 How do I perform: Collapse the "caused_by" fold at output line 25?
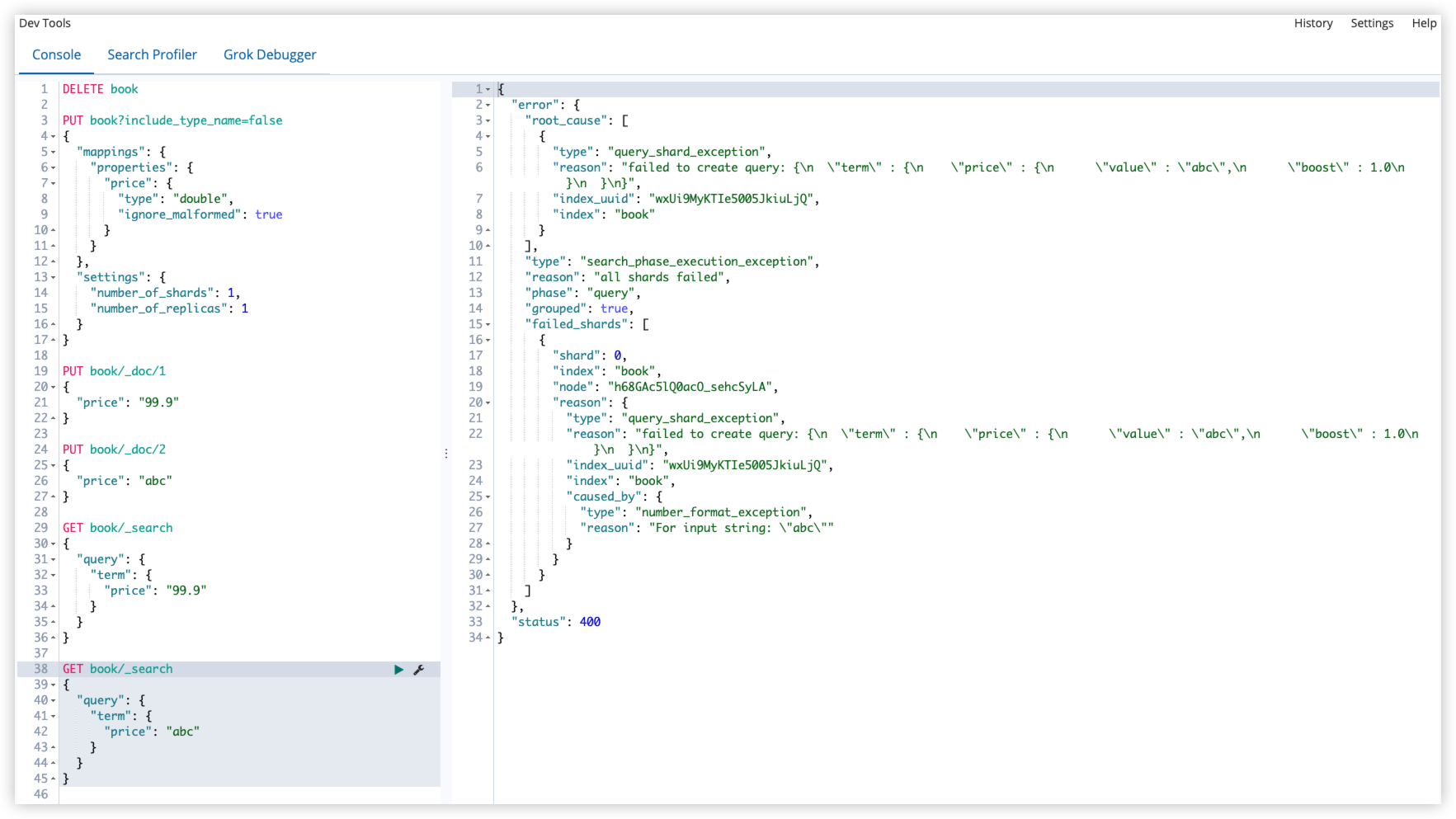pos(488,497)
